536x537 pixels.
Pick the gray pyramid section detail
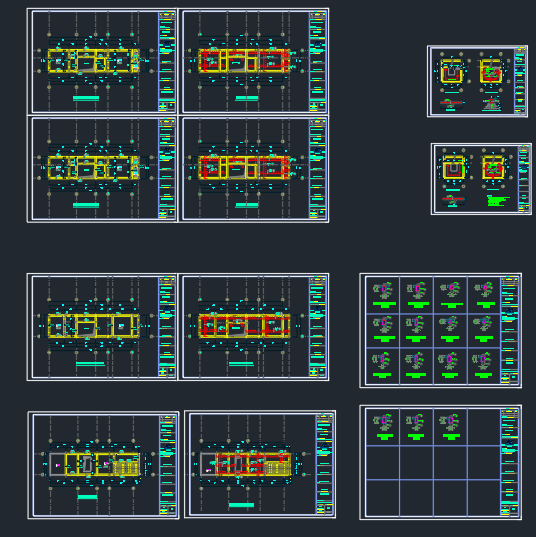[x=492, y=104]
